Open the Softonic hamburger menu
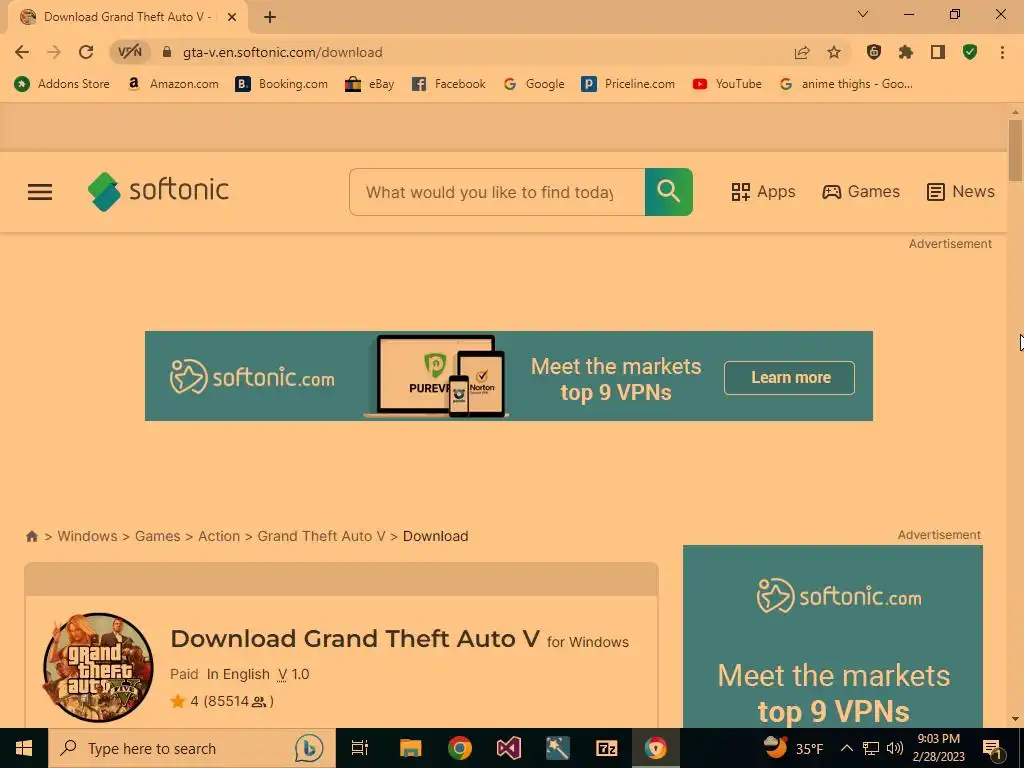Screen dimensions: 1024x768 pyautogui.click(x=40, y=192)
